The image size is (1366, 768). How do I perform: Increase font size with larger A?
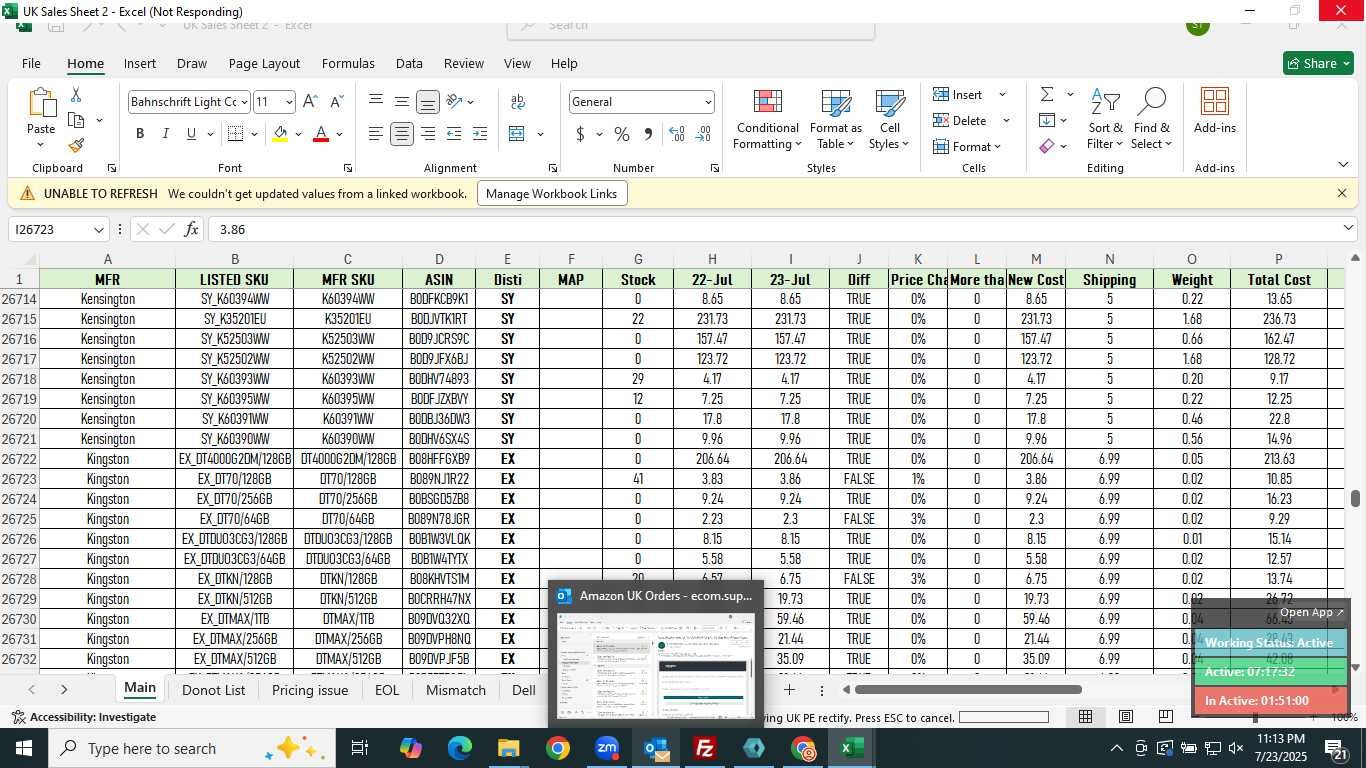click(310, 102)
